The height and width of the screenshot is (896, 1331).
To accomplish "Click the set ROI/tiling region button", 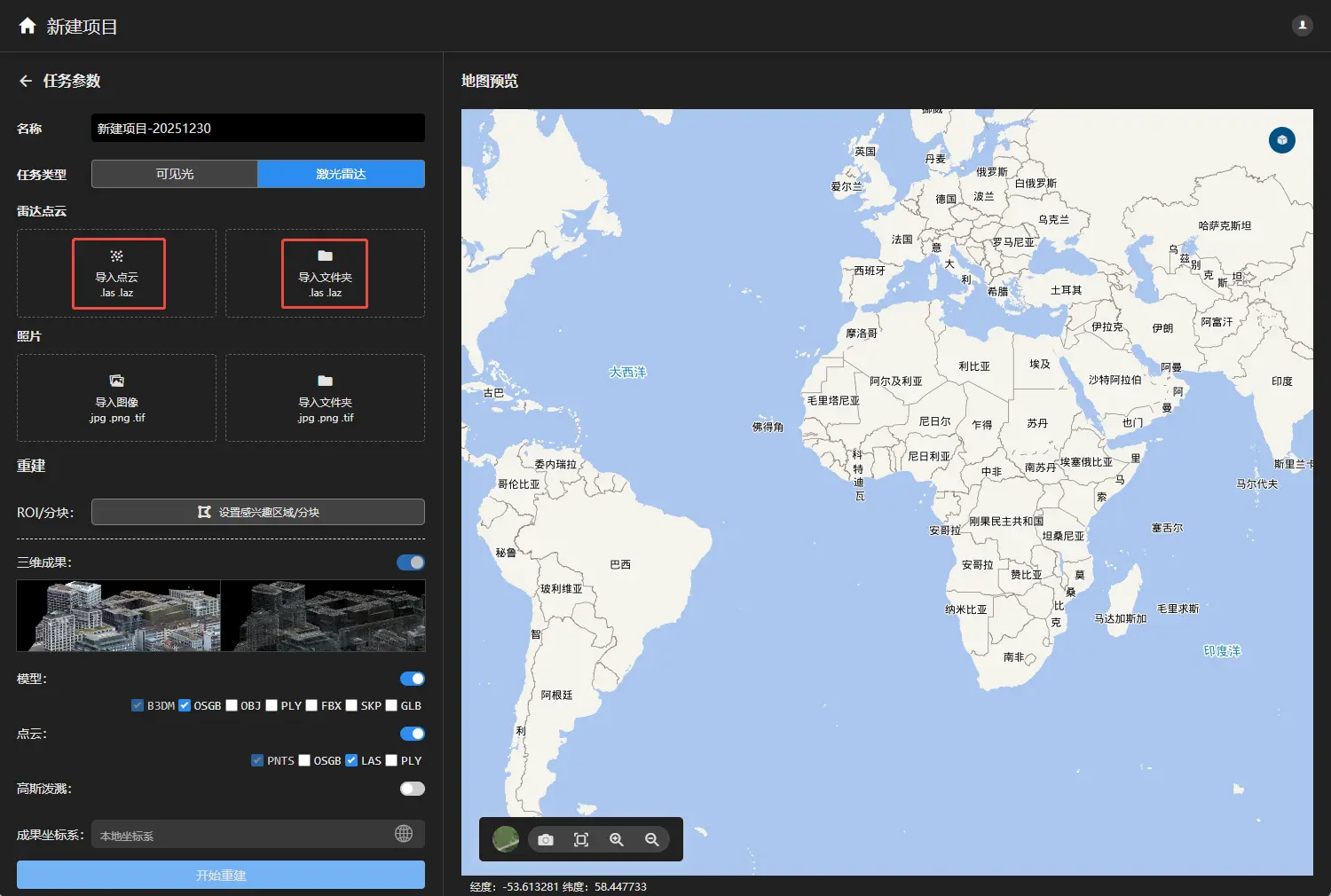I will (x=258, y=512).
